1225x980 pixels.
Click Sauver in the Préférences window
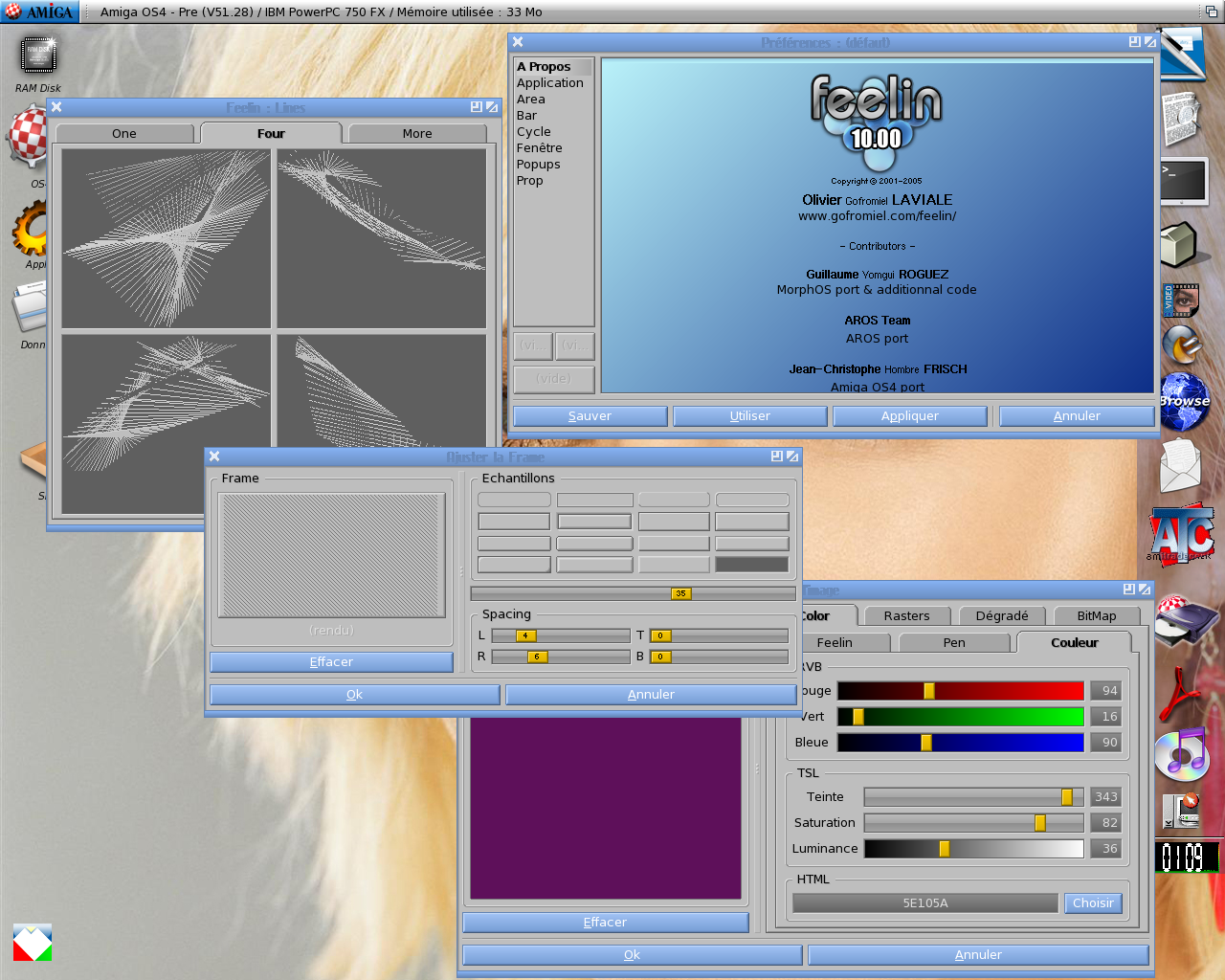tap(590, 416)
